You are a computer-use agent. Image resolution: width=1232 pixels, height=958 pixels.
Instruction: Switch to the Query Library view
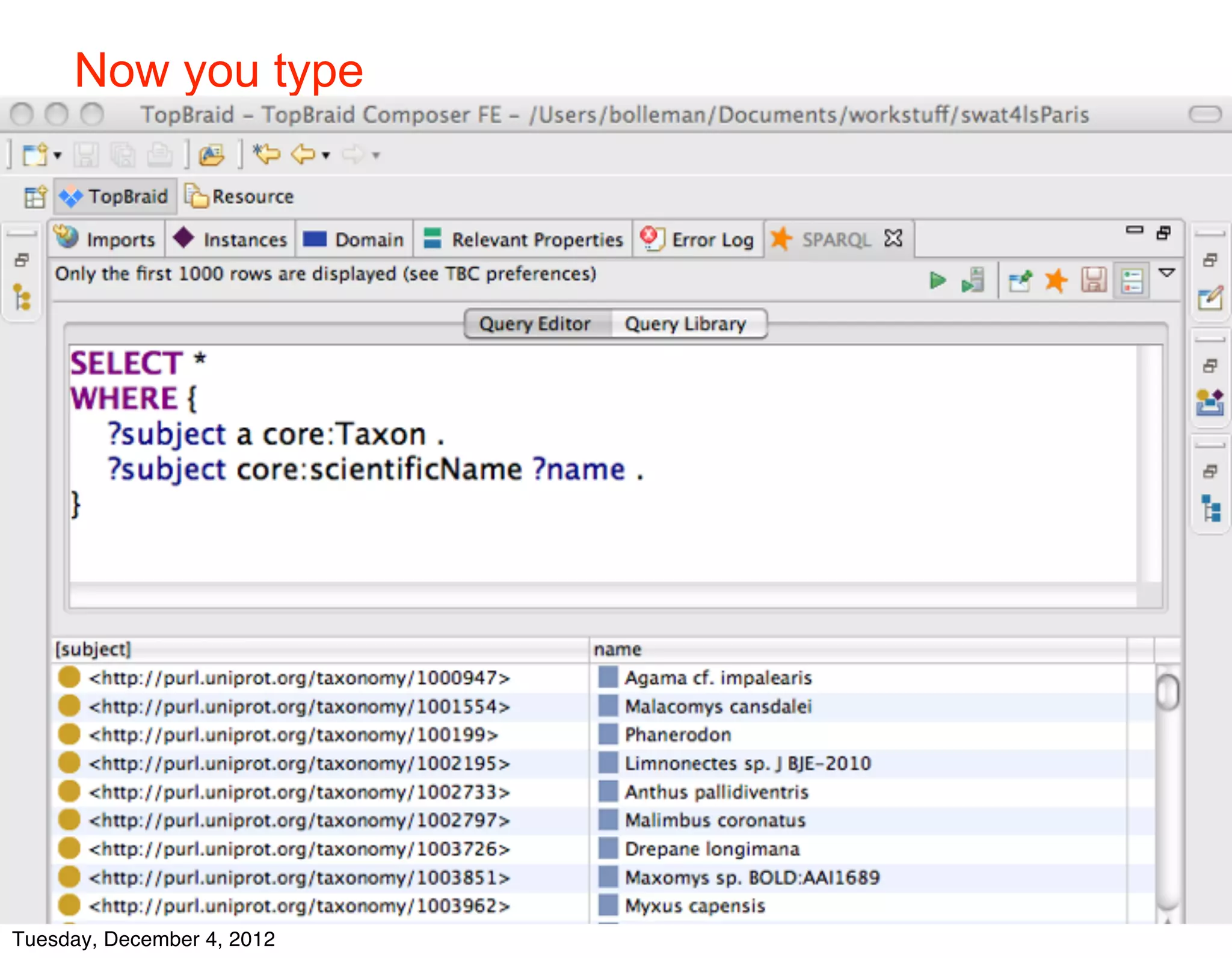click(685, 324)
